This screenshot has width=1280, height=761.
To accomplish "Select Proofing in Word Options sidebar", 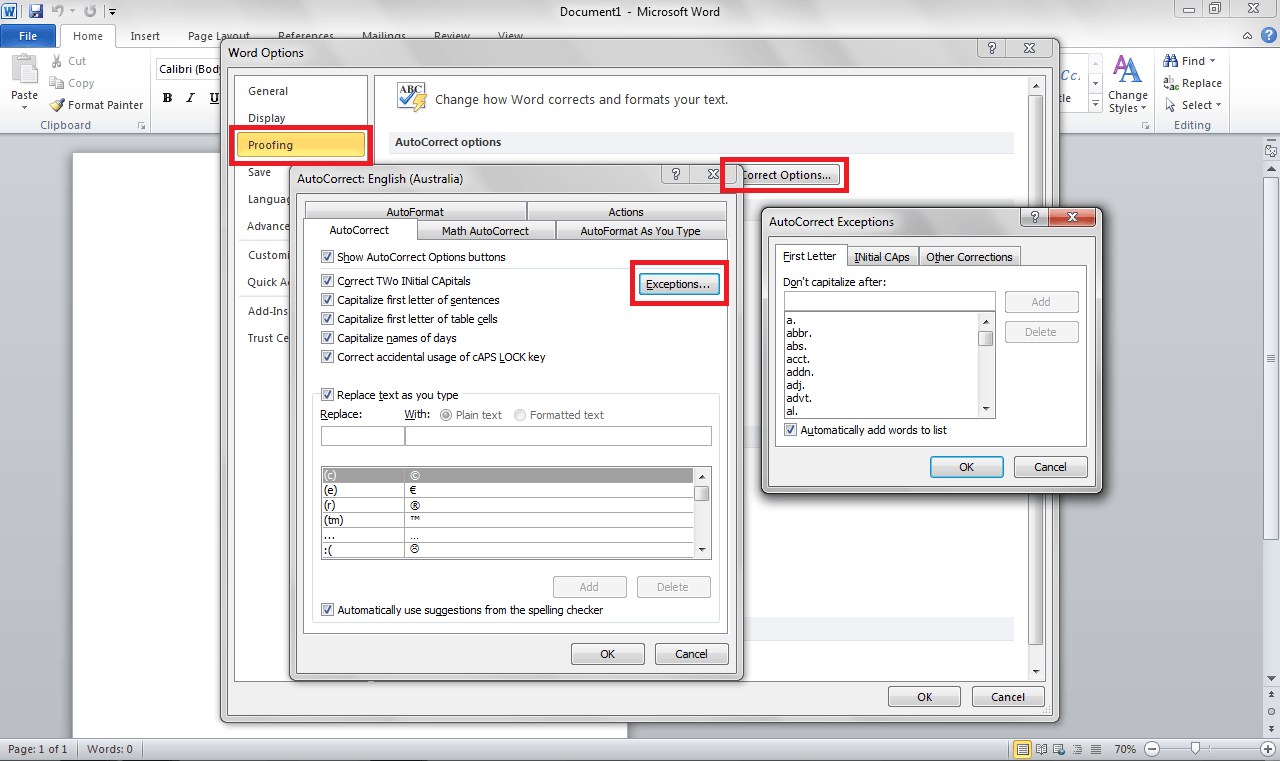I will [x=300, y=145].
